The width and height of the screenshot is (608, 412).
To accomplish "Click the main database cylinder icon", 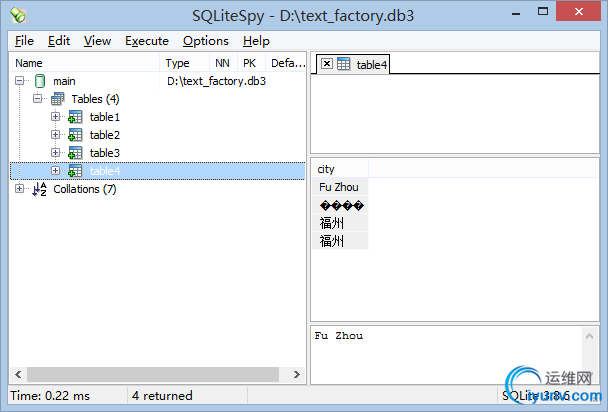I will point(40,81).
